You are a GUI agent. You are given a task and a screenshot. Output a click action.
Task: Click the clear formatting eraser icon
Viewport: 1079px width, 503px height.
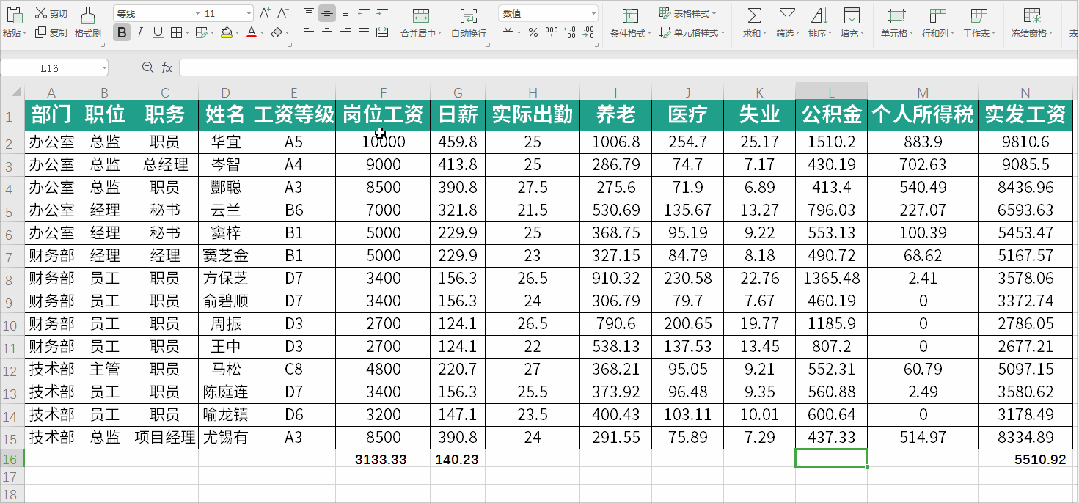(275, 32)
